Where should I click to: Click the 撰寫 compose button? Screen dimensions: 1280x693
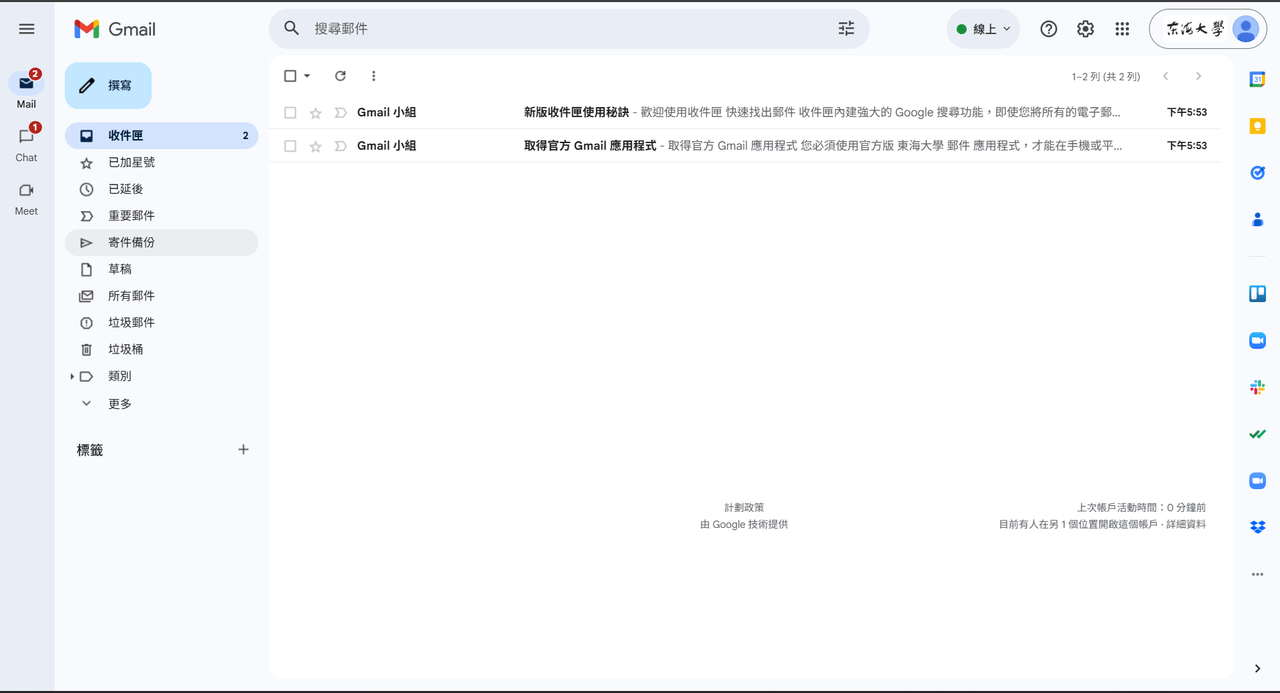108,86
